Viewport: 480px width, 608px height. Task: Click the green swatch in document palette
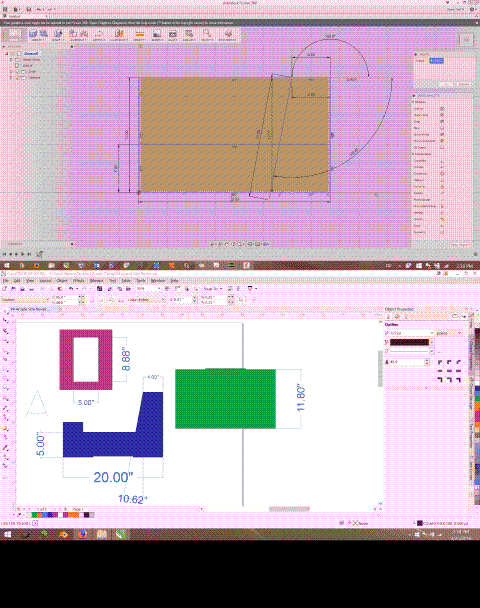34,515
